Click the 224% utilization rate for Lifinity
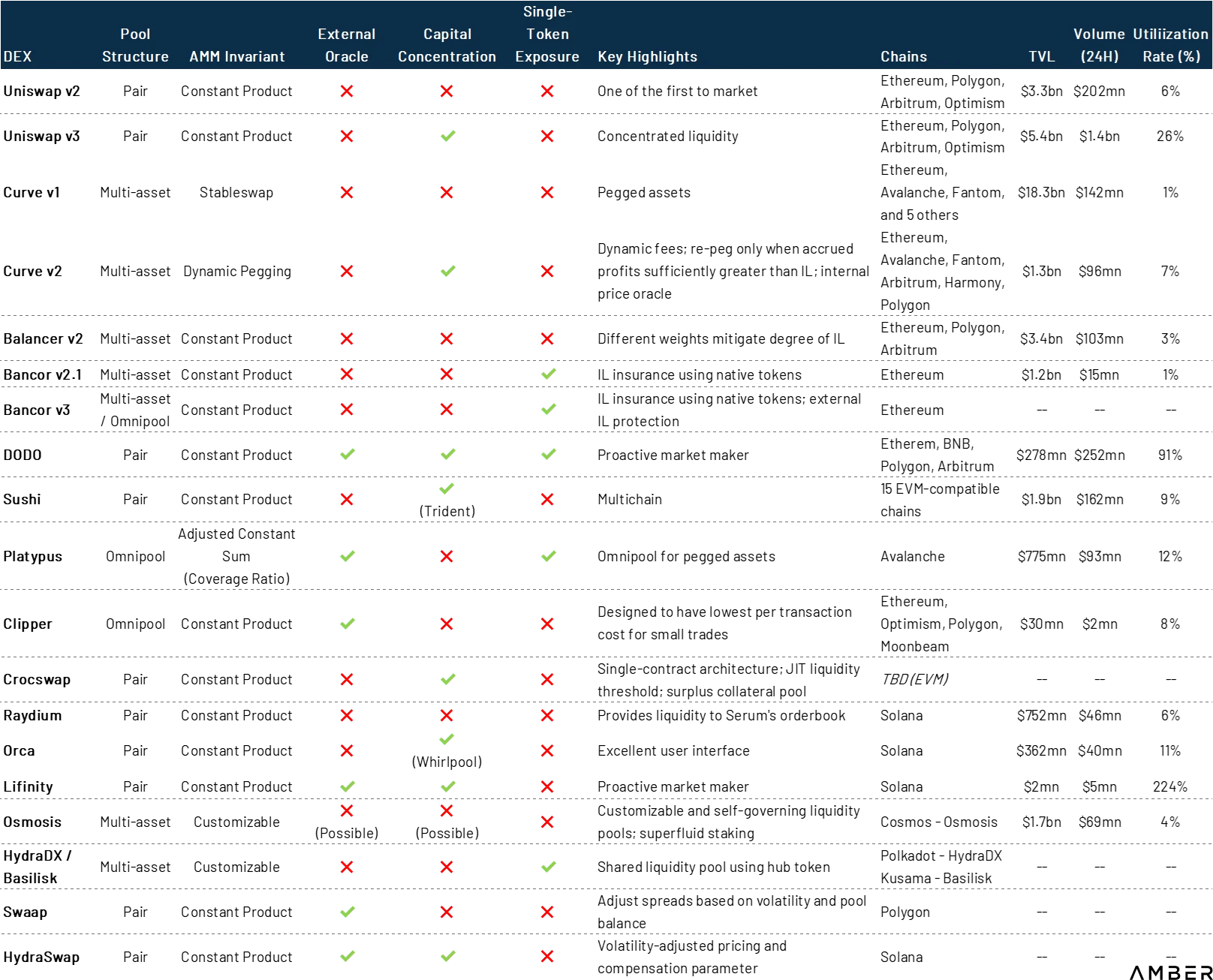 [x=1170, y=786]
